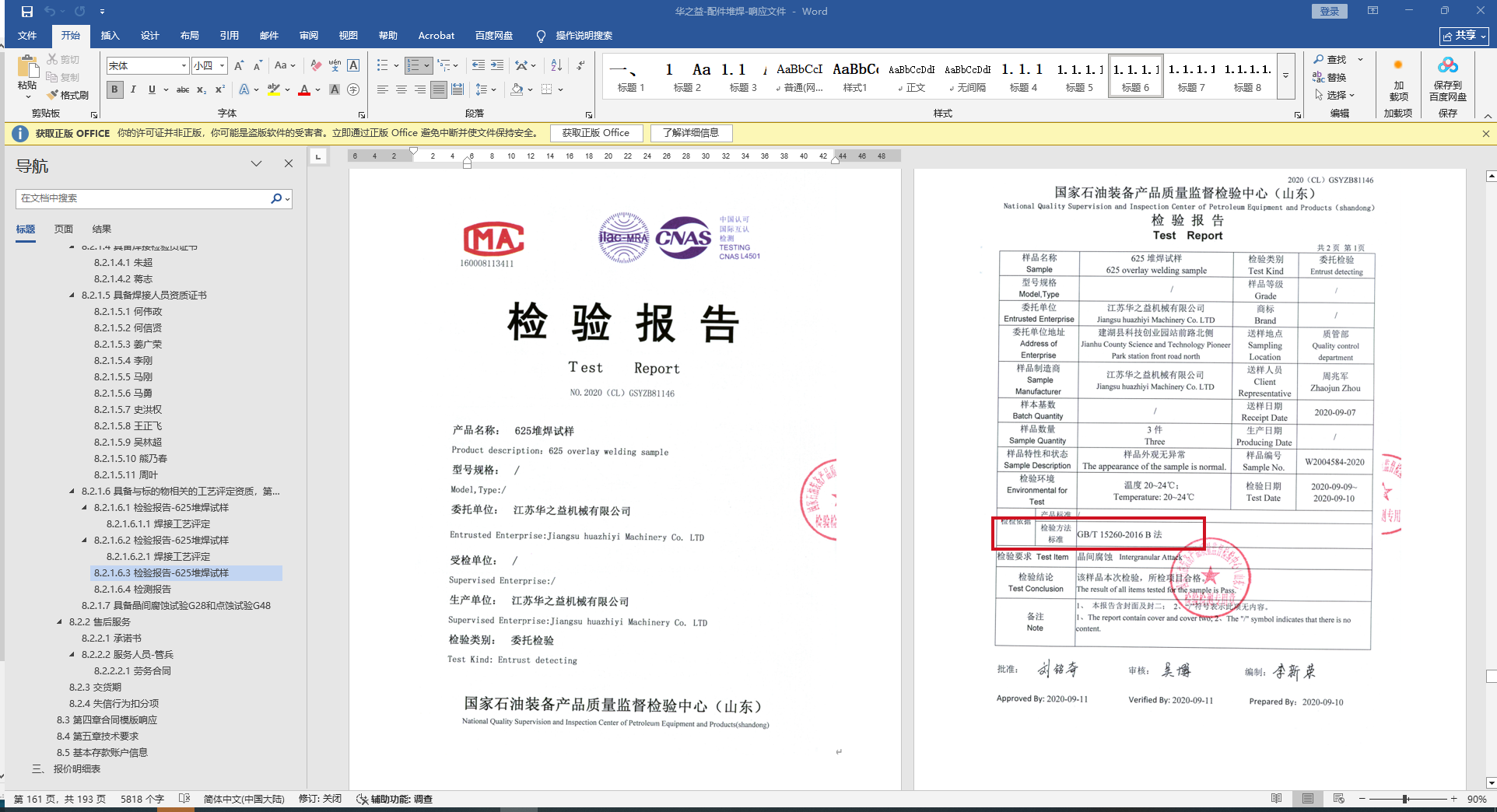Open the 结果 tab in navigation pane
Viewport: 1497px width, 812px height.
[x=102, y=229]
